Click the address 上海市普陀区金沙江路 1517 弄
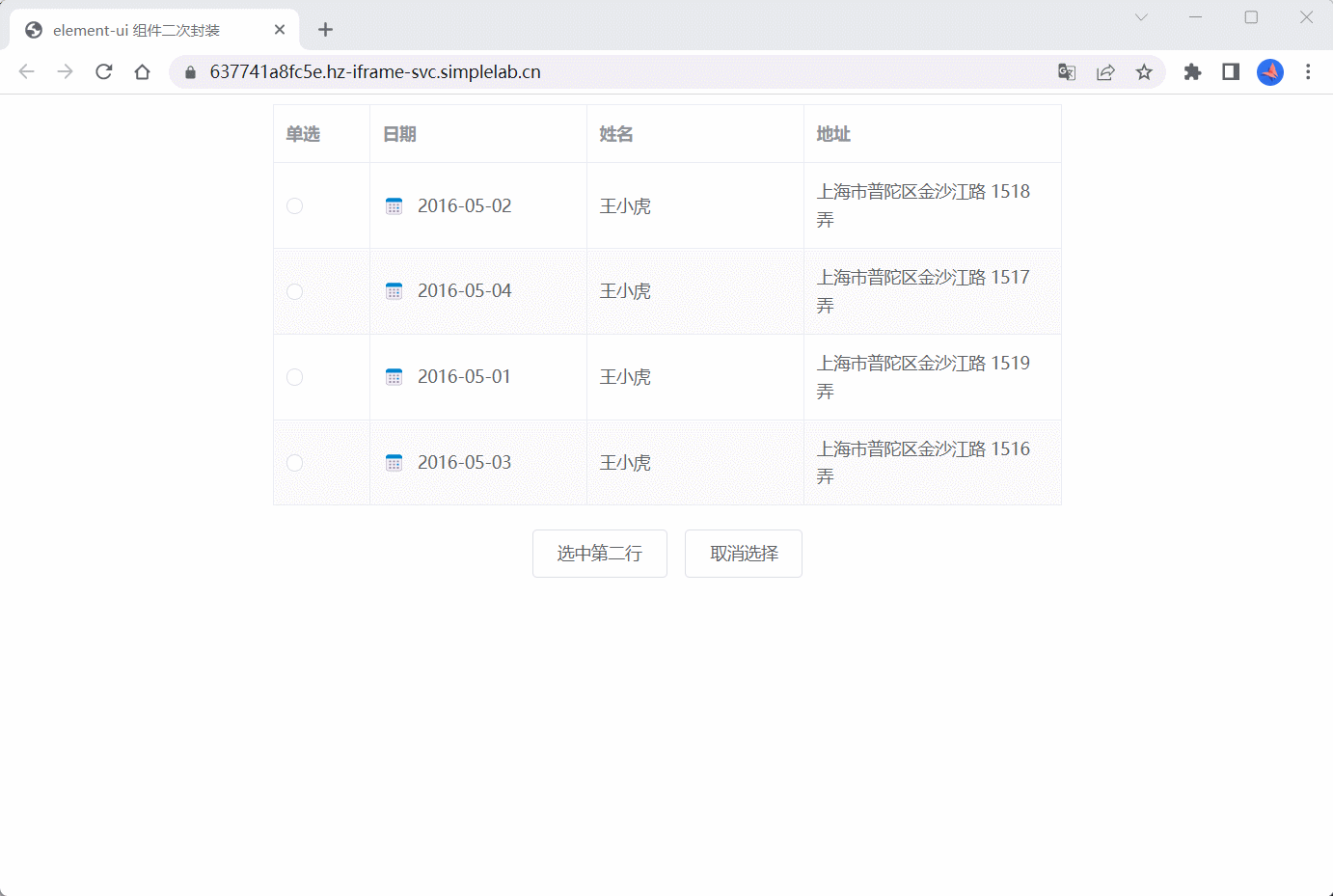 click(923, 291)
